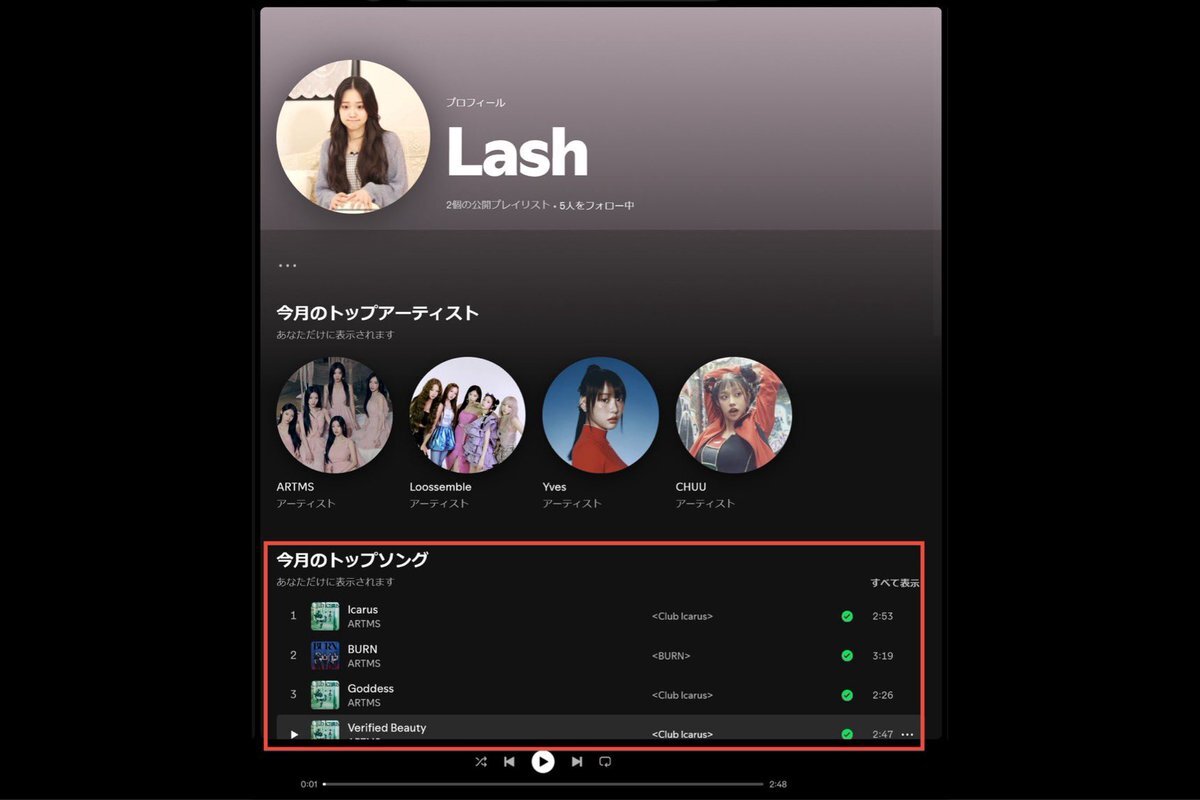
Task: Click the Lash profile name heading
Action: pyautogui.click(x=517, y=153)
